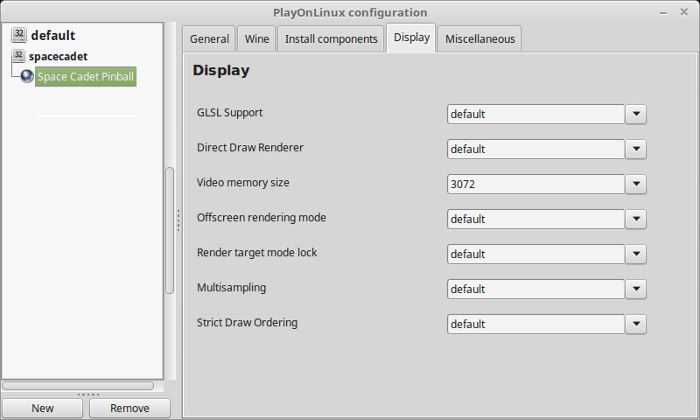The height and width of the screenshot is (420, 700).
Task: Switch to the General tab
Action: [x=209, y=39]
